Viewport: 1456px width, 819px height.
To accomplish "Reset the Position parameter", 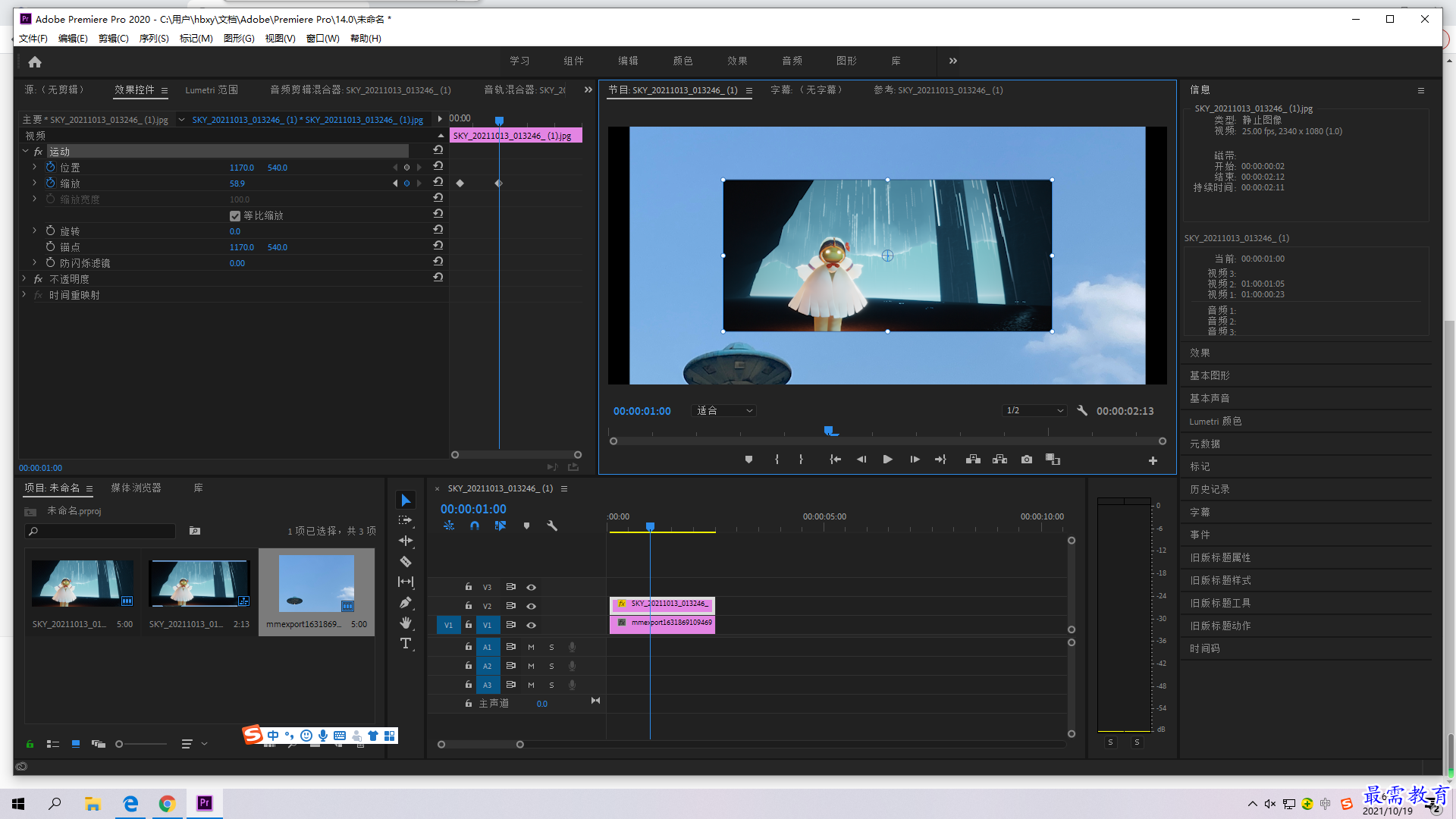I will click(438, 166).
